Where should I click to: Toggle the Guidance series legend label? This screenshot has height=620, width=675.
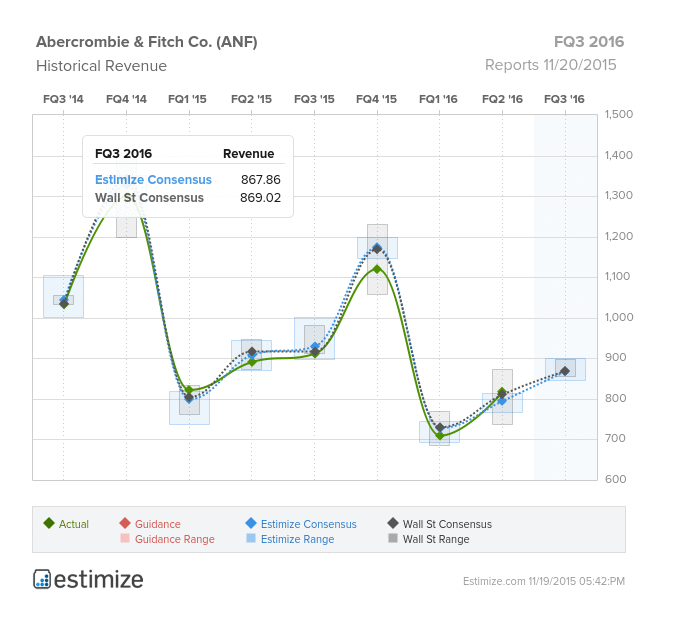click(158, 524)
